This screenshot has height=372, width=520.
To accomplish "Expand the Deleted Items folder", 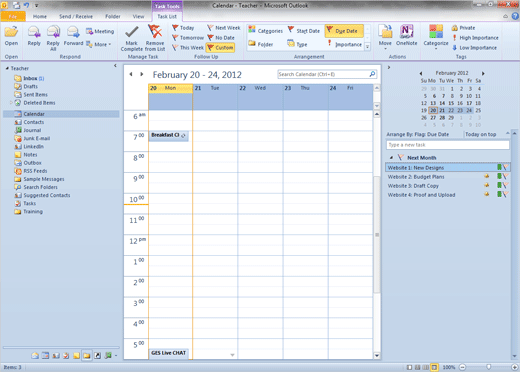I will (x=11, y=103).
